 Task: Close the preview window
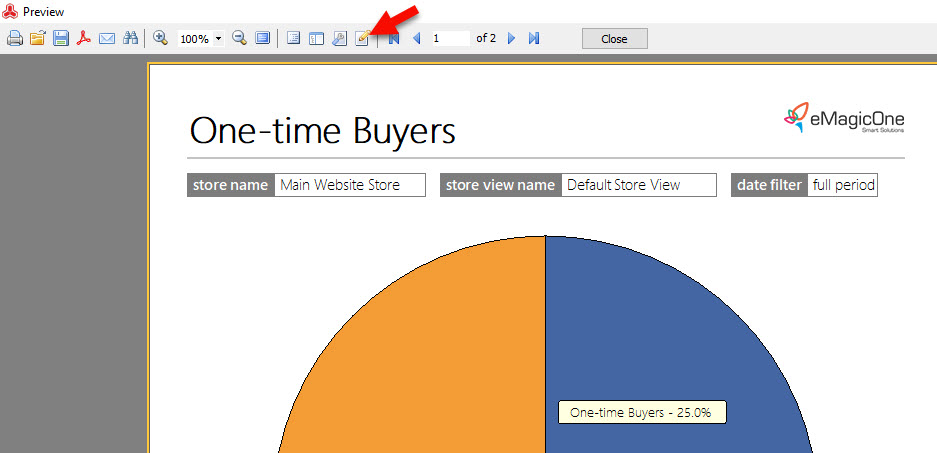tap(614, 39)
